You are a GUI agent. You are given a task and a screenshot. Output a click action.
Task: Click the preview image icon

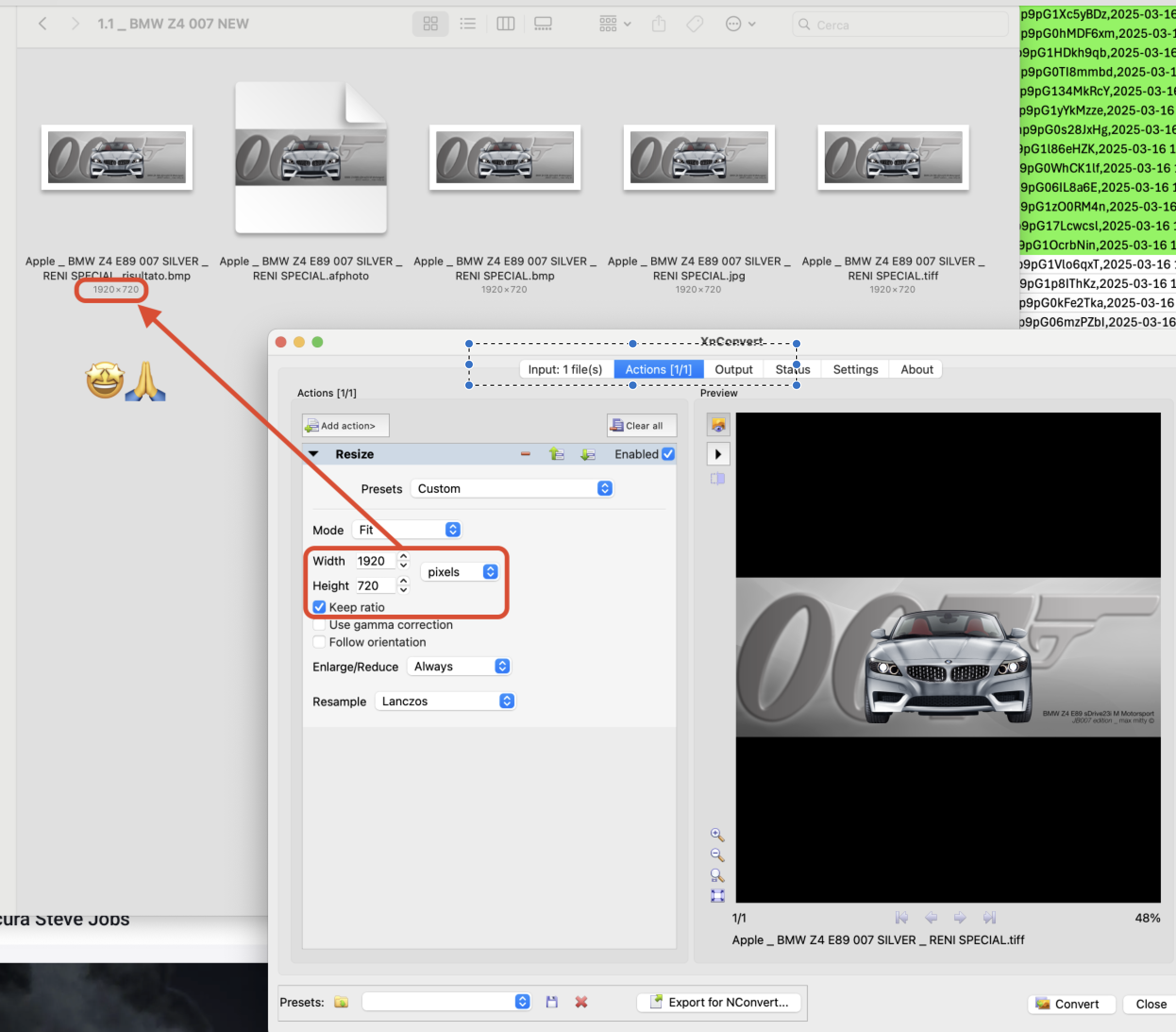tap(718, 425)
